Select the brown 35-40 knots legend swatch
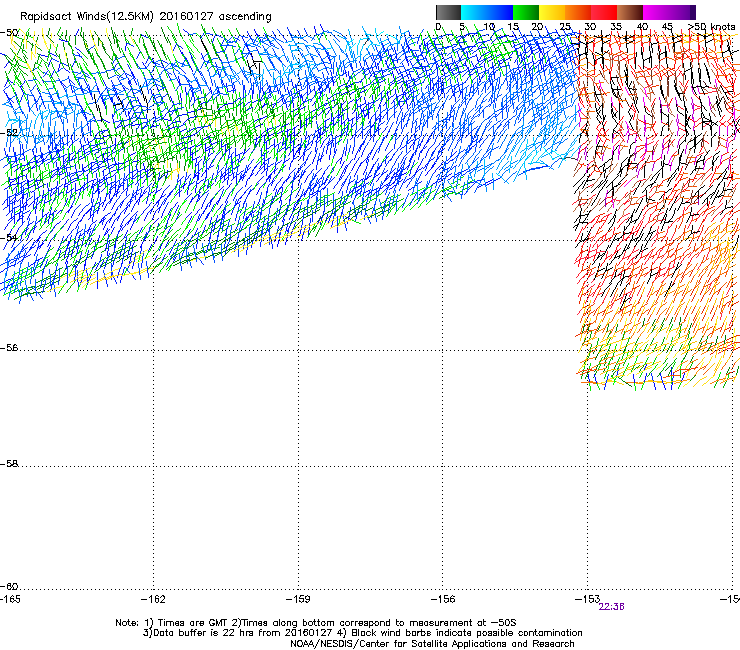This screenshot has width=740, height=650. pyautogui.click(x=630, y=12)
